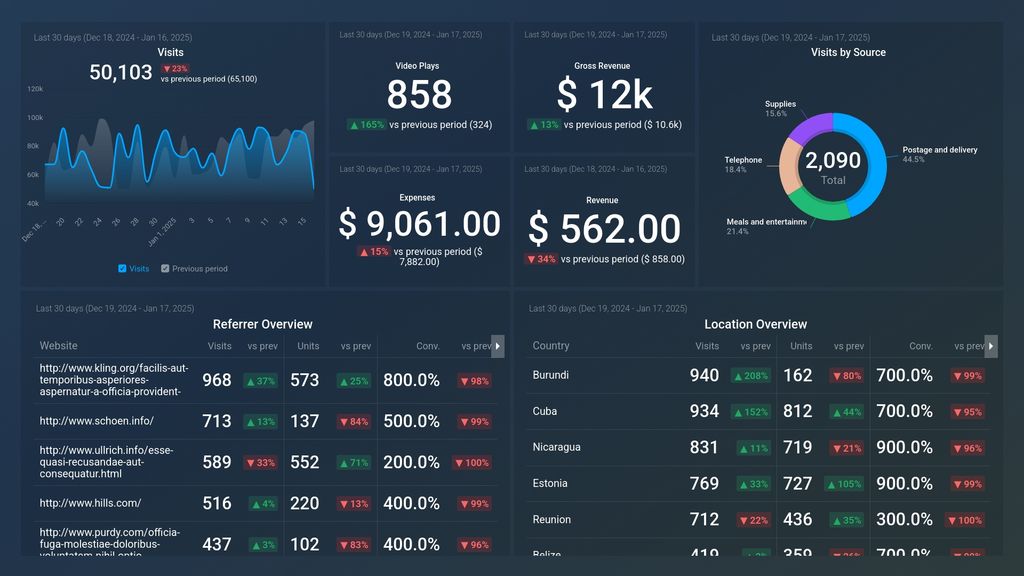Click the Supplies 15.6% label
The height and width of the screenshot is (576, 1024).
tap(780, 108)
